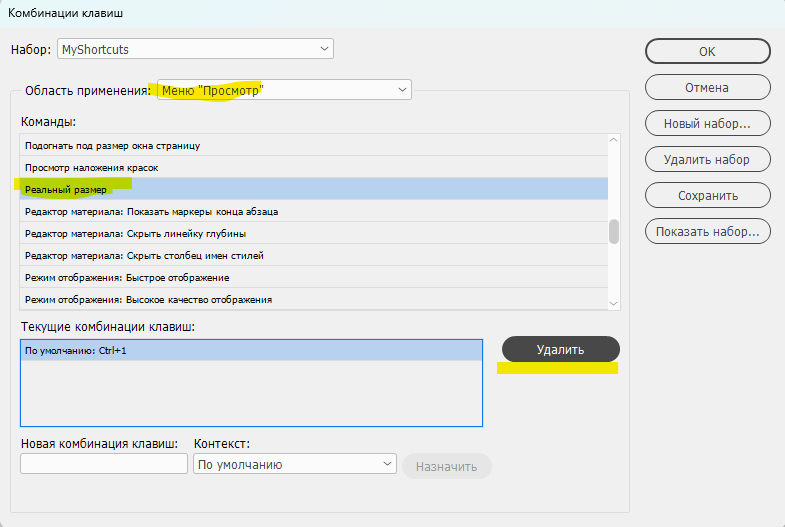Select Режим отображения: Высокое качество отображения
Viewport: 785px width, 527px height.
click(314, 299)
